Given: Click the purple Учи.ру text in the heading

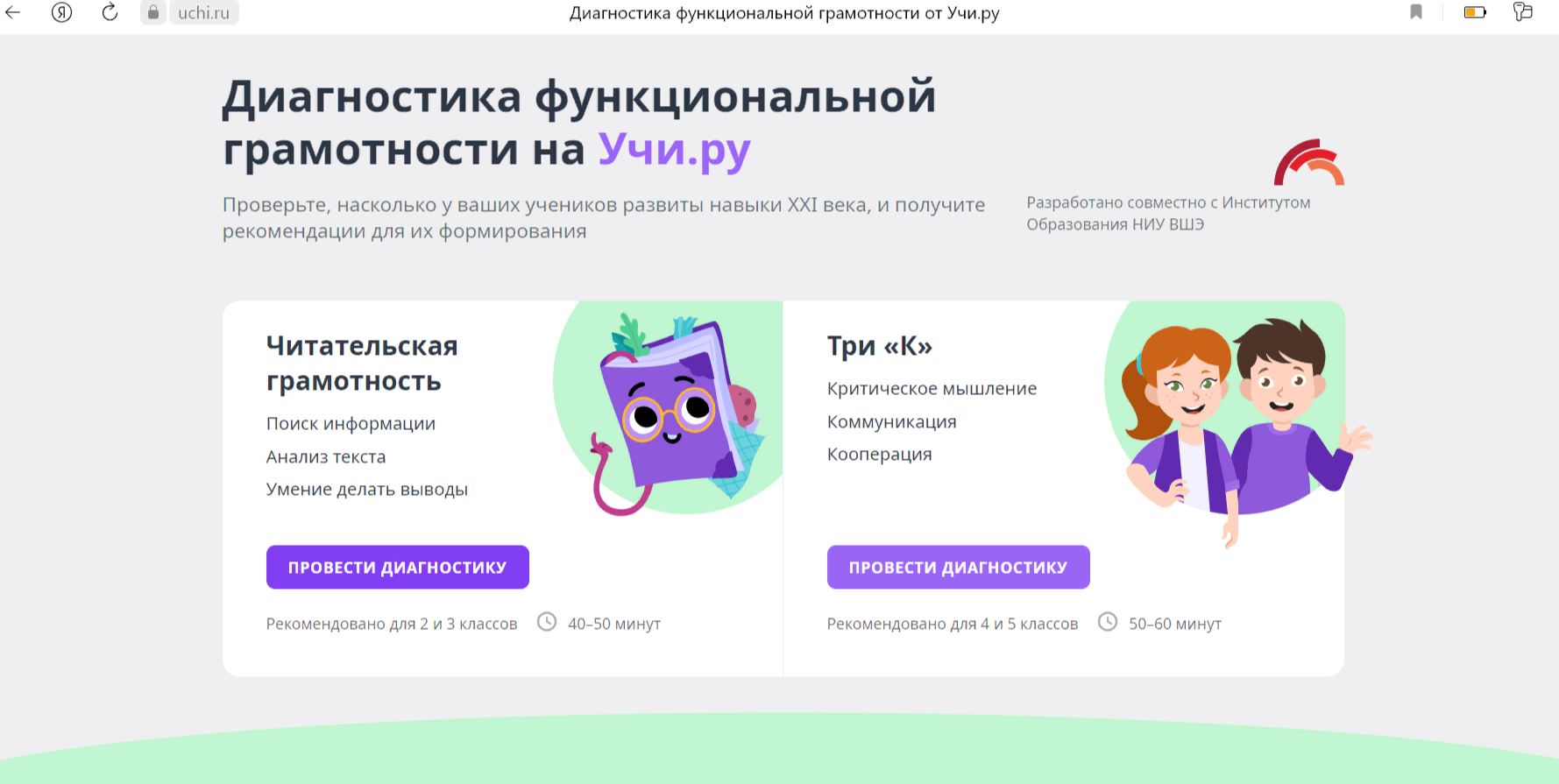Looking at the screenshot, I should [674, 150].
